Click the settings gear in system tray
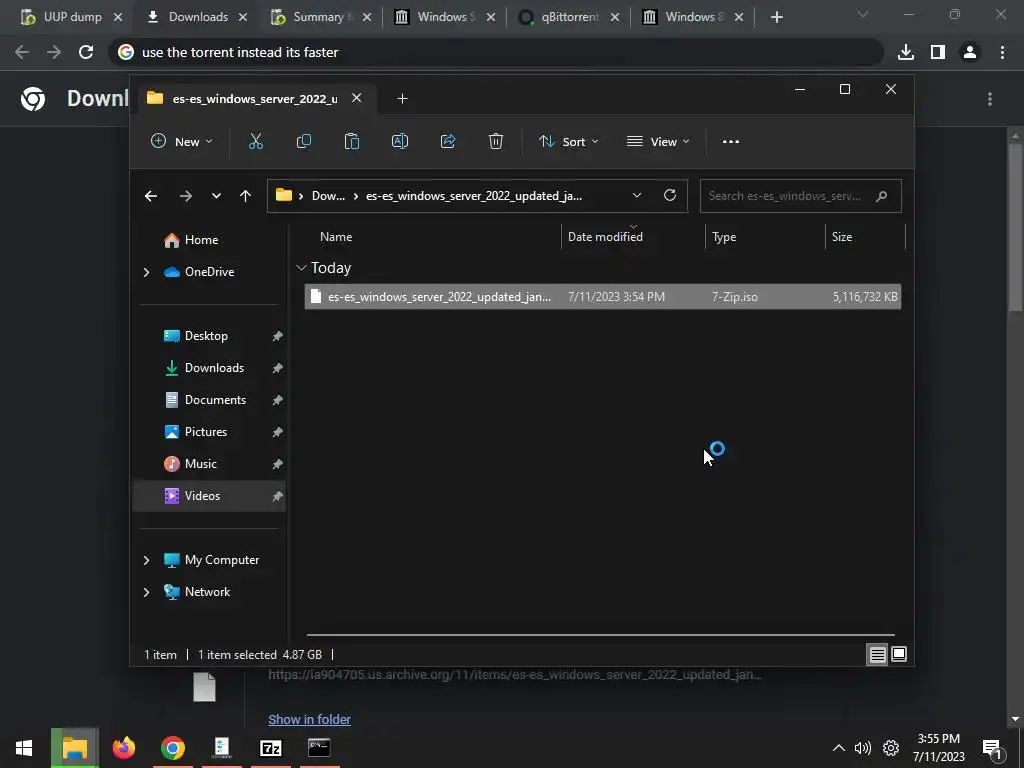Image resolution: width=1024 pixels, height=768 pixels. point(891,748)
